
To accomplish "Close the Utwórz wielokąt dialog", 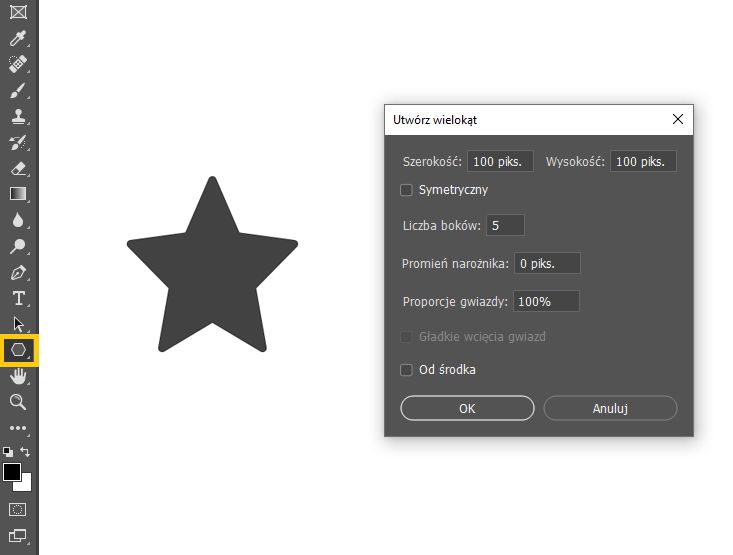I will (678, 119).
